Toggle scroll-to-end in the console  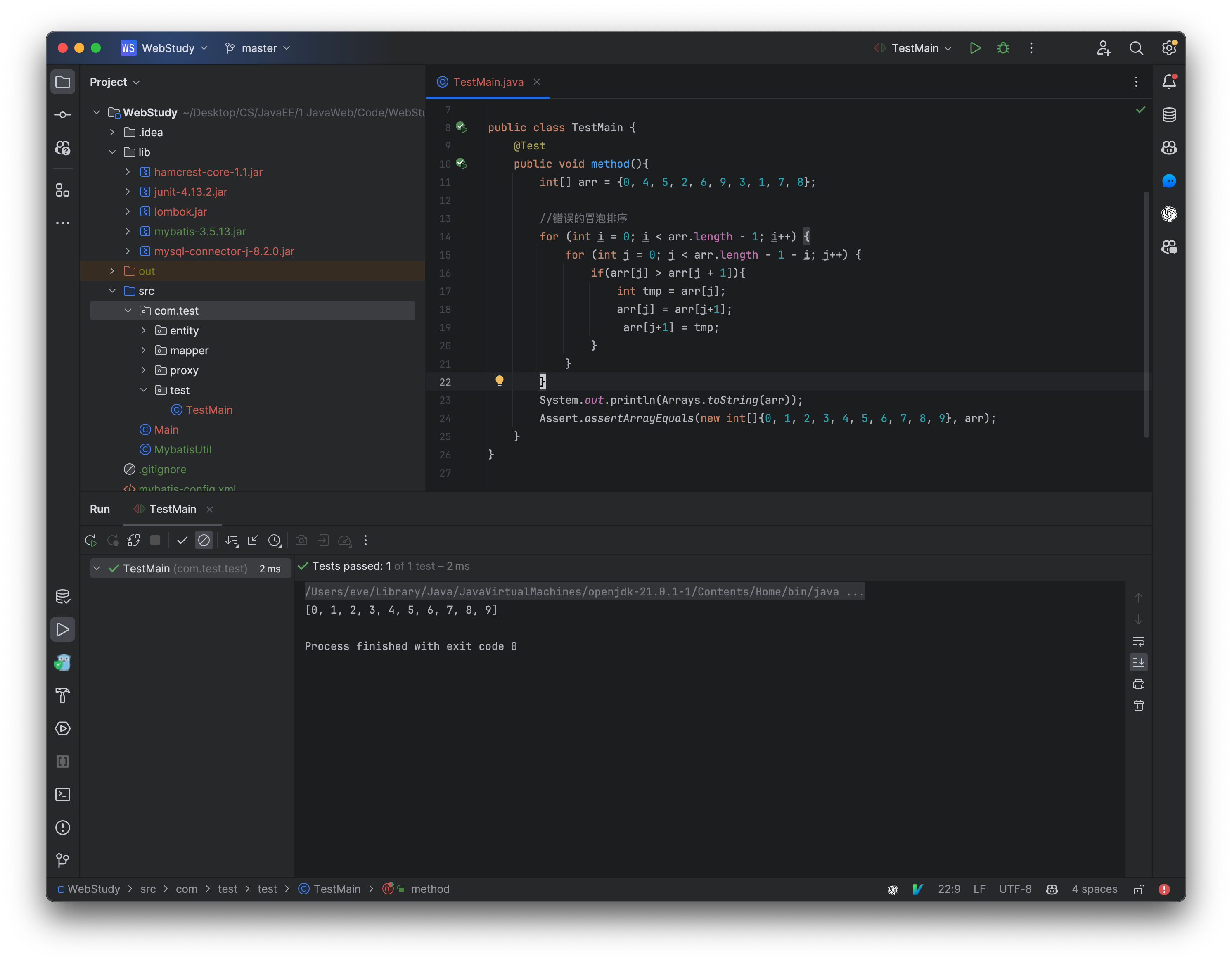coord(1139,662)
